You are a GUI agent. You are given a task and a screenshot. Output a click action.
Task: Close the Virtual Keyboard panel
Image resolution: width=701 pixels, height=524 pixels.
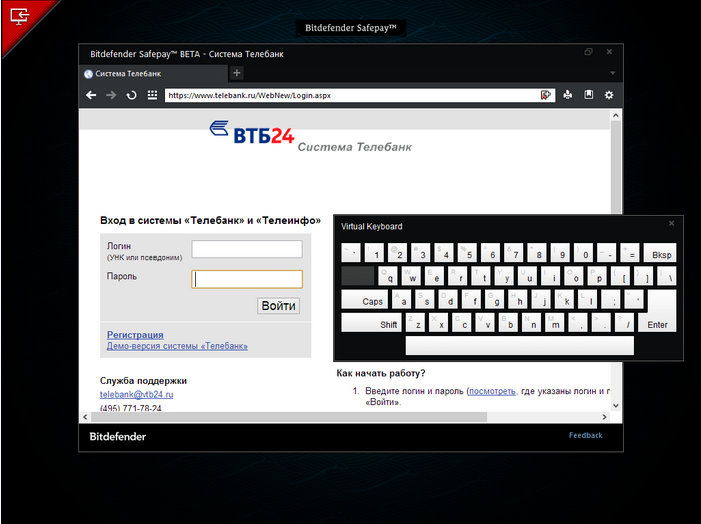pyautogui.click(x=671, y=223)
